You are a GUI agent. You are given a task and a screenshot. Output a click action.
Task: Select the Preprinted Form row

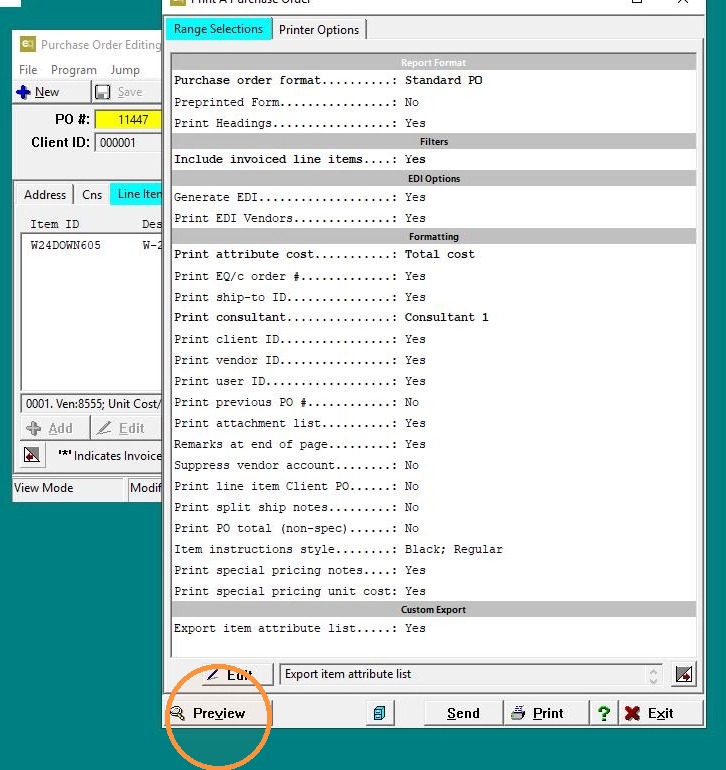(433, 102)
